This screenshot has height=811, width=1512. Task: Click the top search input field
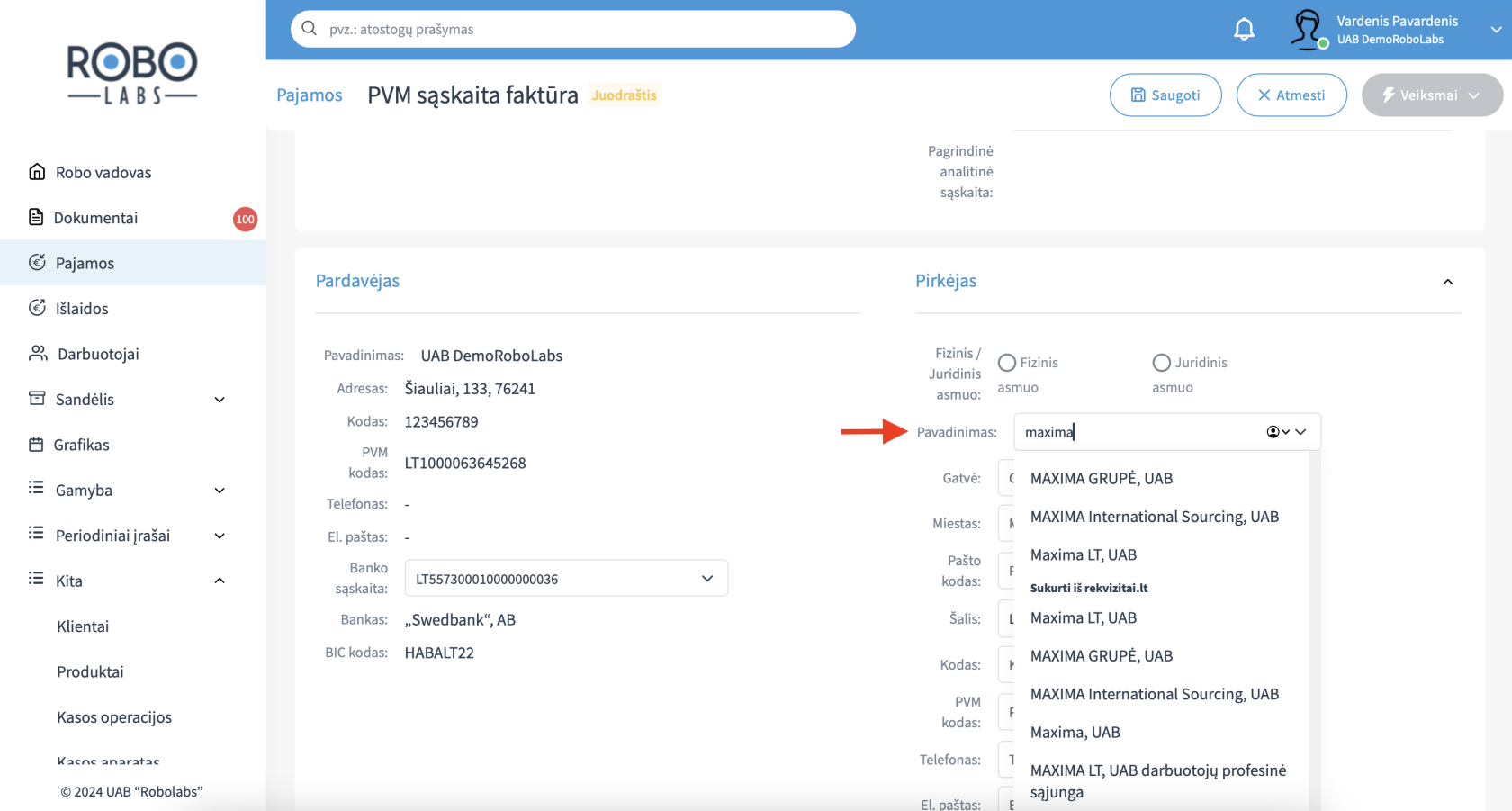(x=573, y=29)
